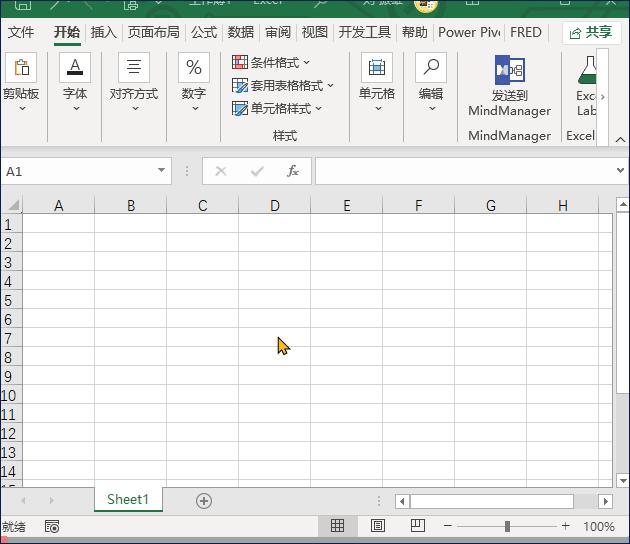Click the Share (共享) button
630x544 pixels.
[x=591, y=33]
